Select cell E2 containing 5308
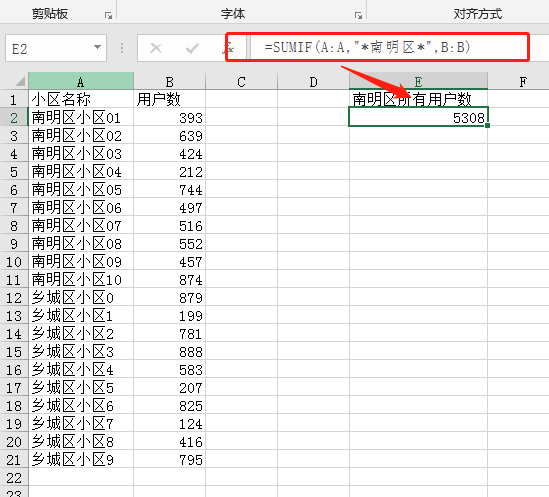The width and height of the screenshot is (549, 497). point(418,117)
